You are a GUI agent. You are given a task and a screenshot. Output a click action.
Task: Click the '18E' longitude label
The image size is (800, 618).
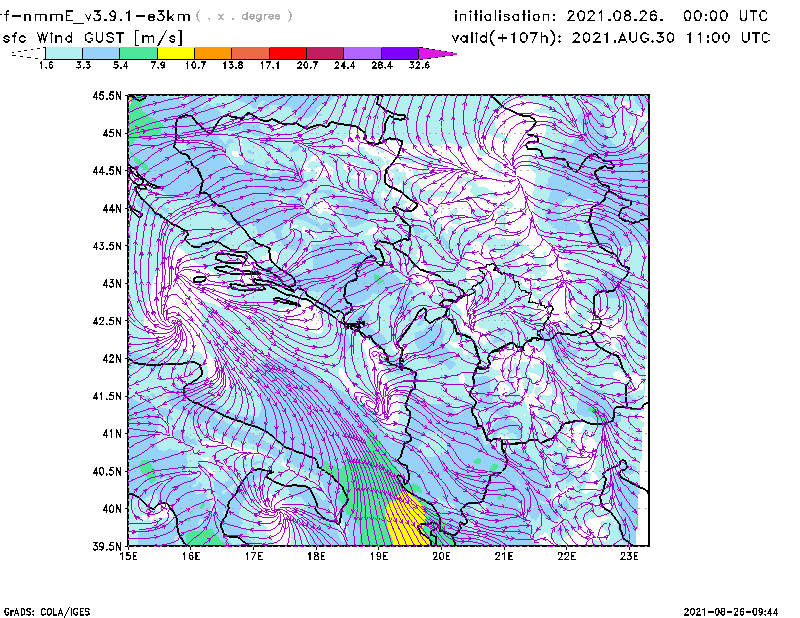click(316, 556)
